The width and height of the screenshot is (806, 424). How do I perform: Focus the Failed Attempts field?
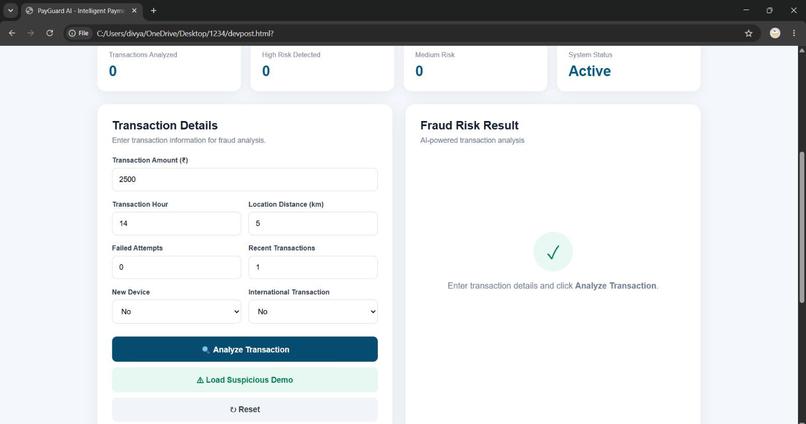click(x=176, y=267)
